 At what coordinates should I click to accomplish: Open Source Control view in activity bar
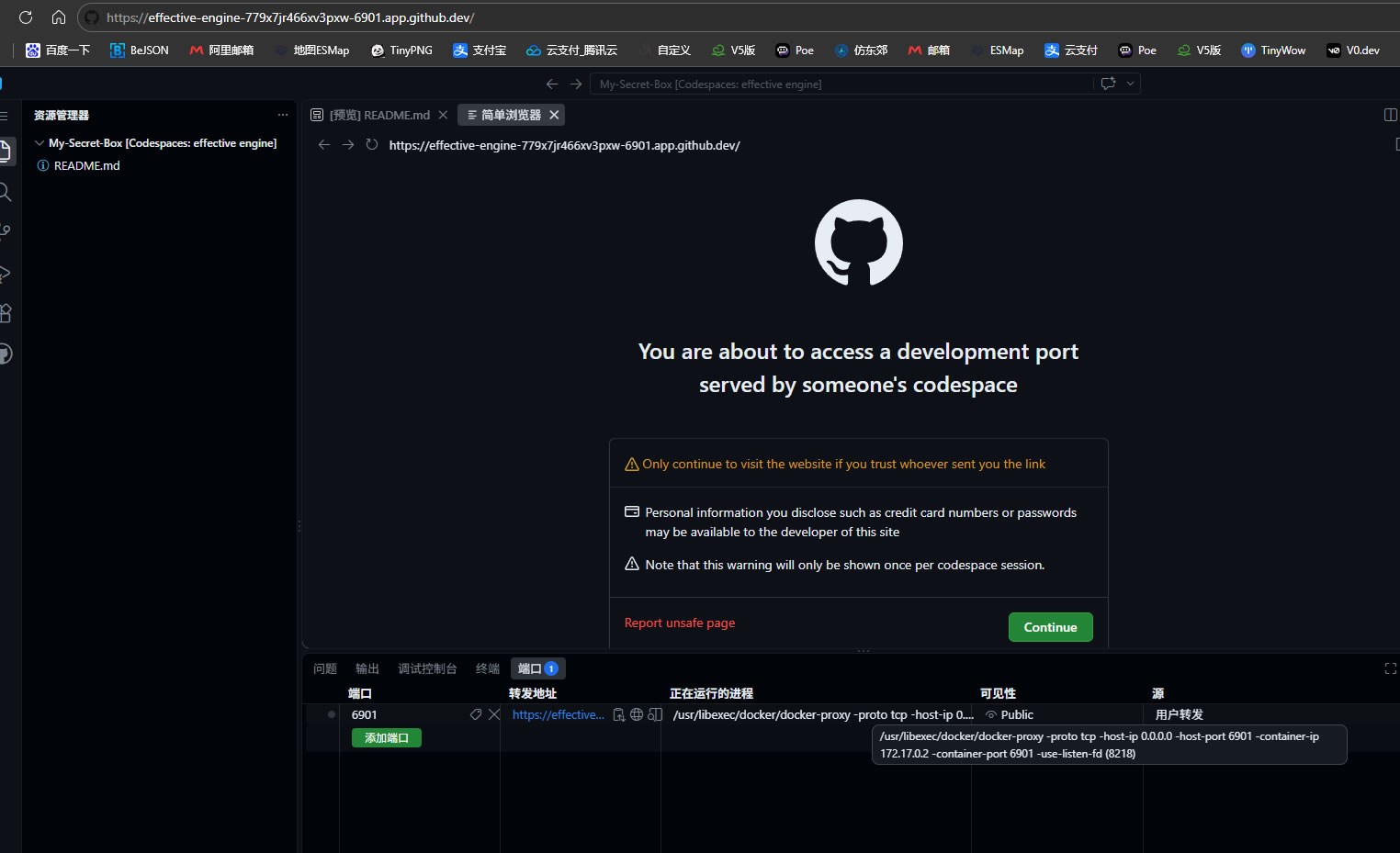[x=5, y=232]
